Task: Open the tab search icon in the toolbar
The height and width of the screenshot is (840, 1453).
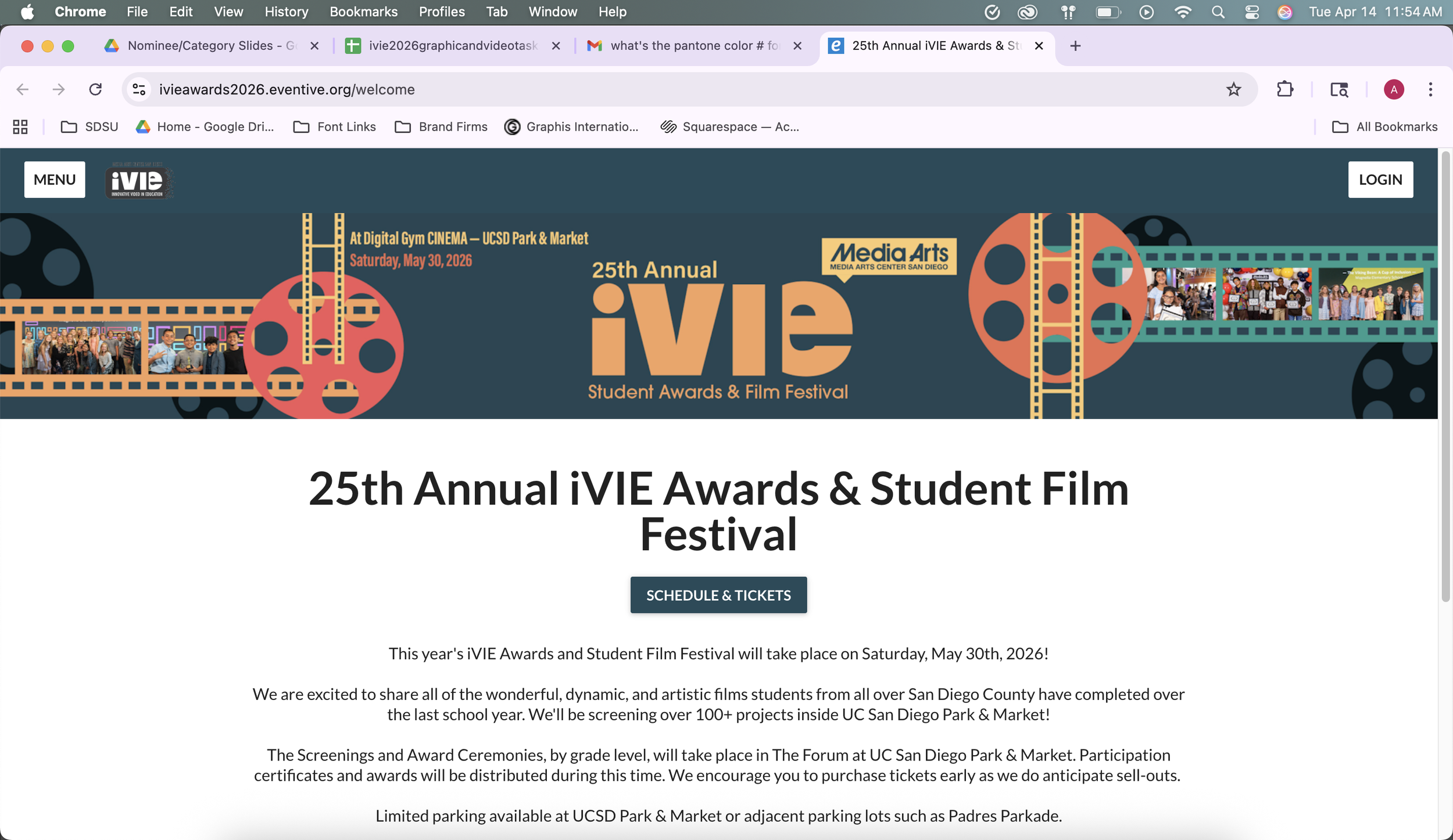Action: coord(1339,89)
